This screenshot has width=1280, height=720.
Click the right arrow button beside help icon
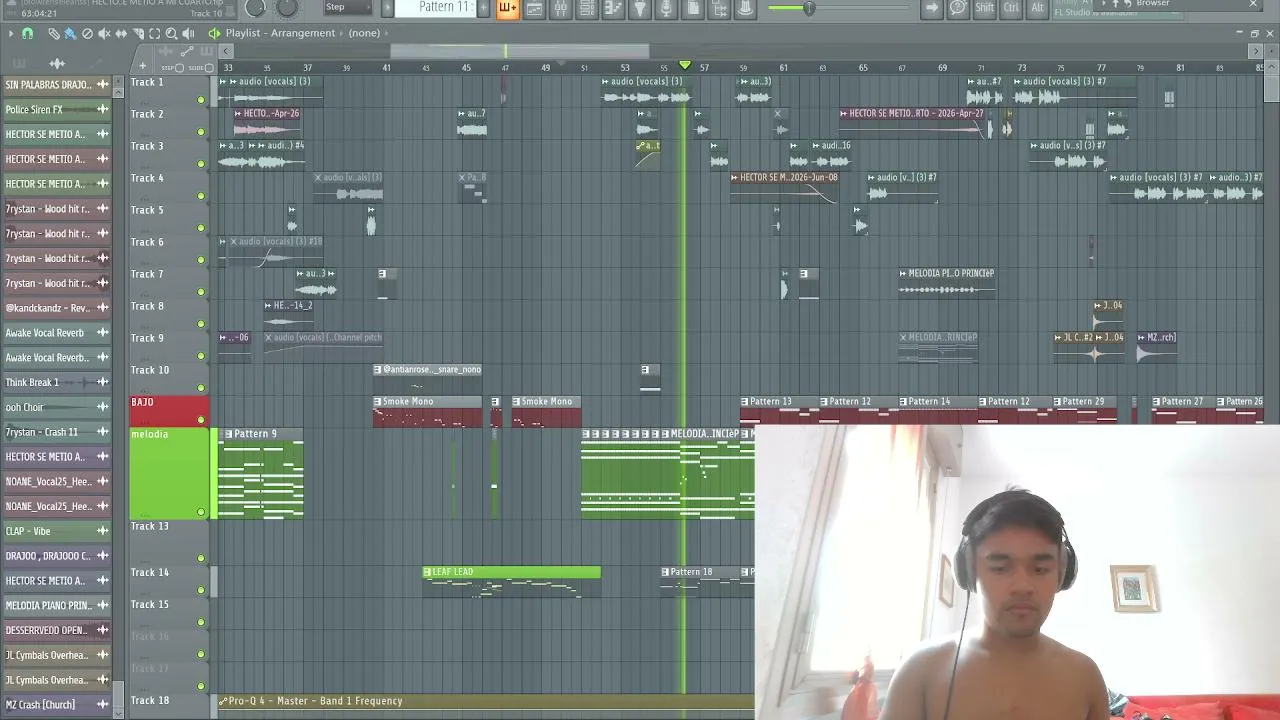click(932, 8)
